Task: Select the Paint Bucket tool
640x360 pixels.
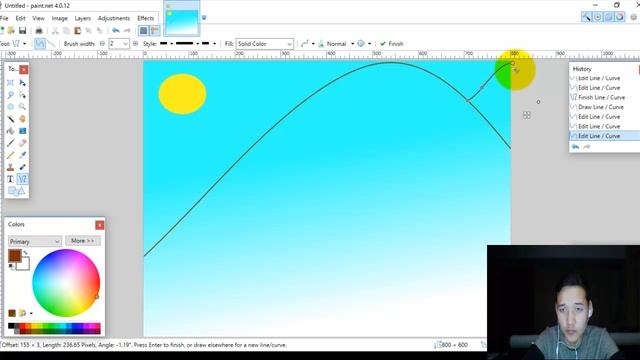Action: coord(11,131)
